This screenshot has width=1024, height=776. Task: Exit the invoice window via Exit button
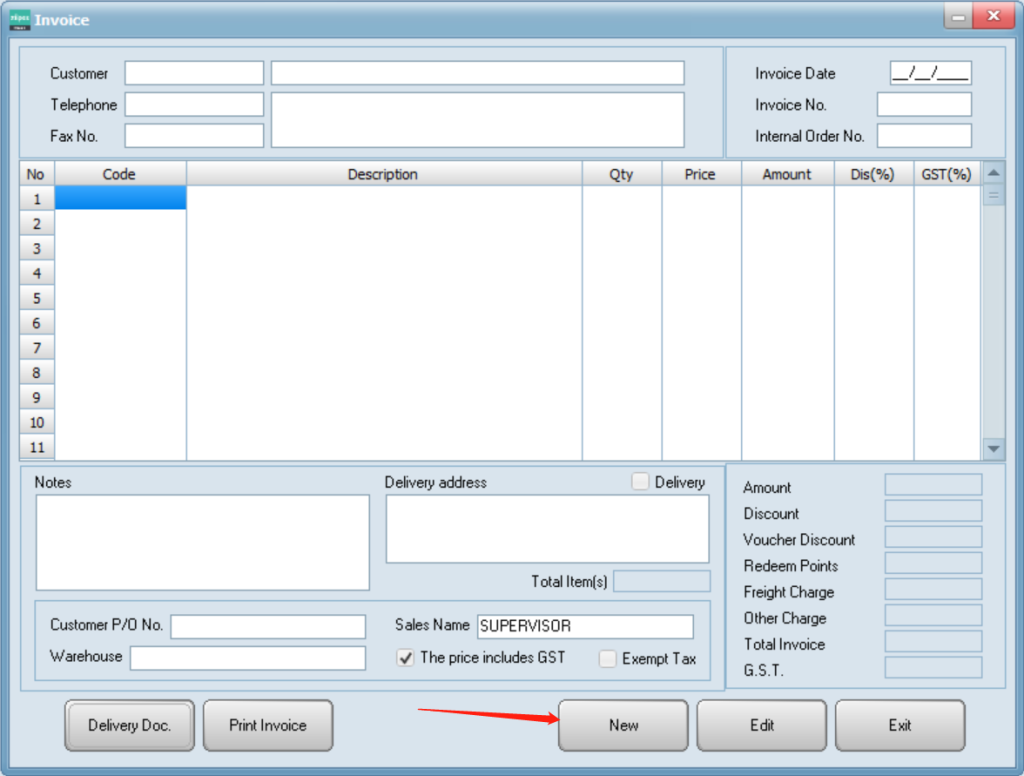tap(899, 725)
